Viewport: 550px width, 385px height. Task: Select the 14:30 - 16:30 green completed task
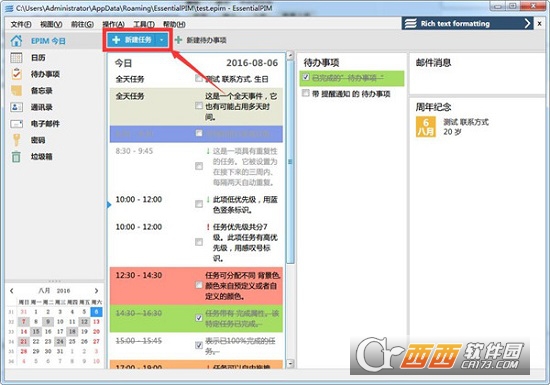tap(196, 318)
